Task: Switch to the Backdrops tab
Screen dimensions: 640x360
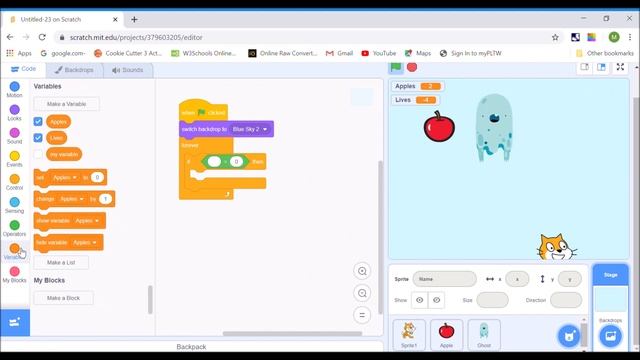Action: (74, 70)
